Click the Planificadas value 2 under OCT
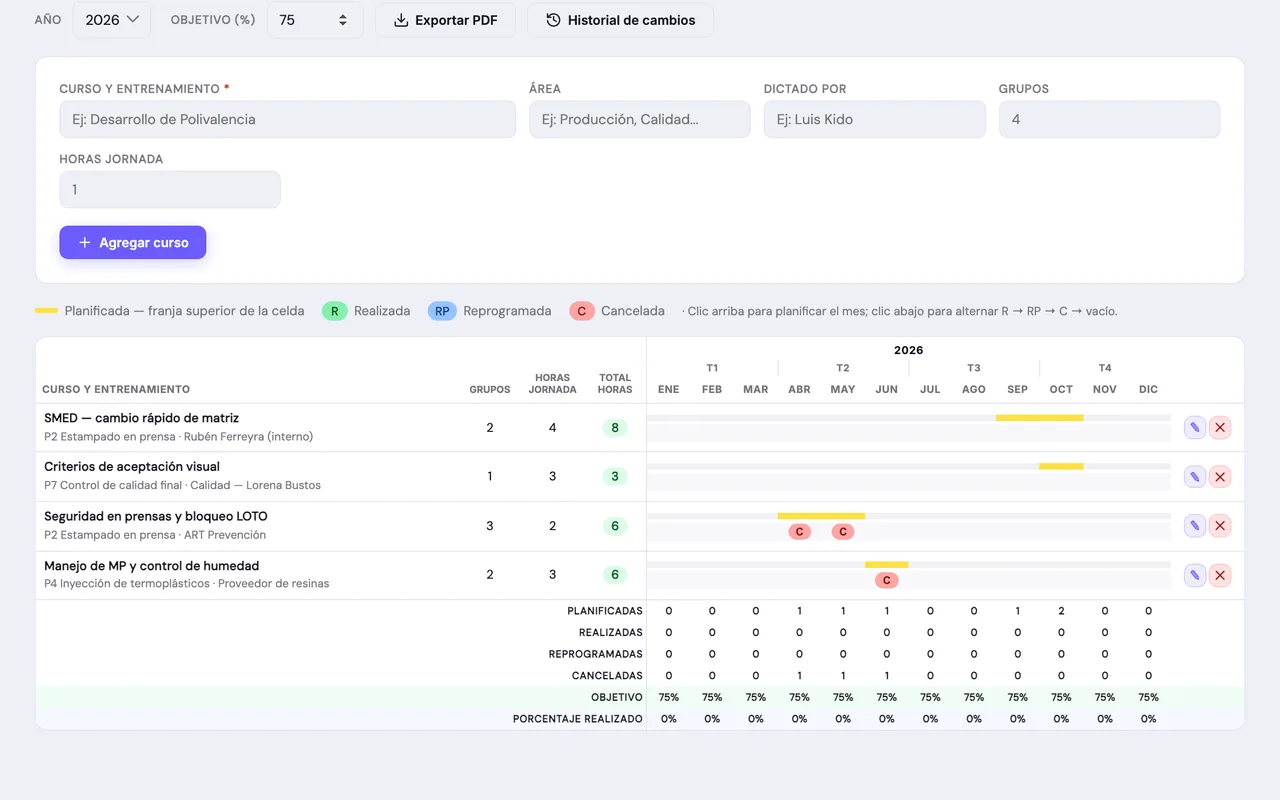The width and height of the screenshot is (1280, 800). 1061,611
